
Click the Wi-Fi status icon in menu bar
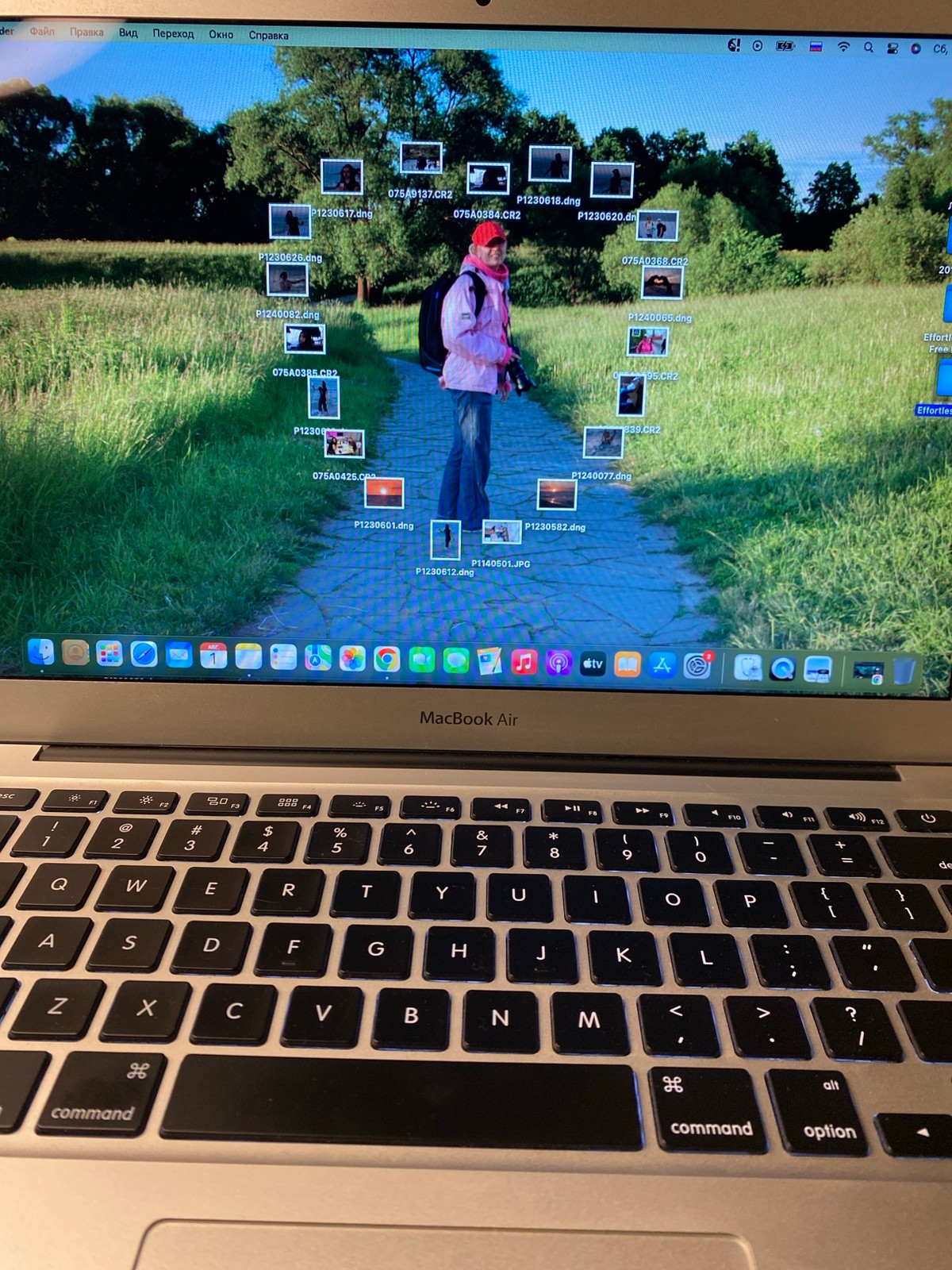[843, 47]
